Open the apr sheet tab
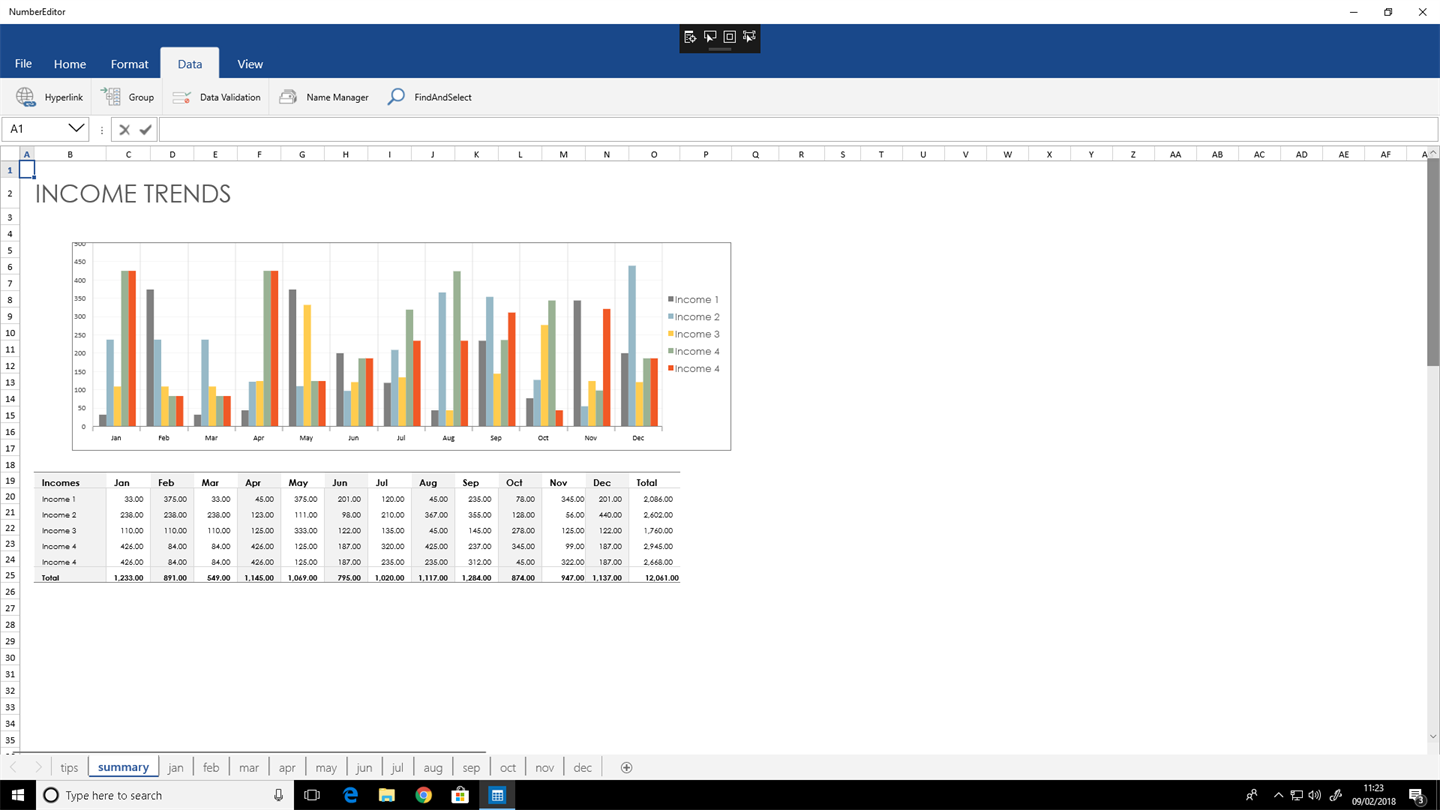 pos(287,768)
